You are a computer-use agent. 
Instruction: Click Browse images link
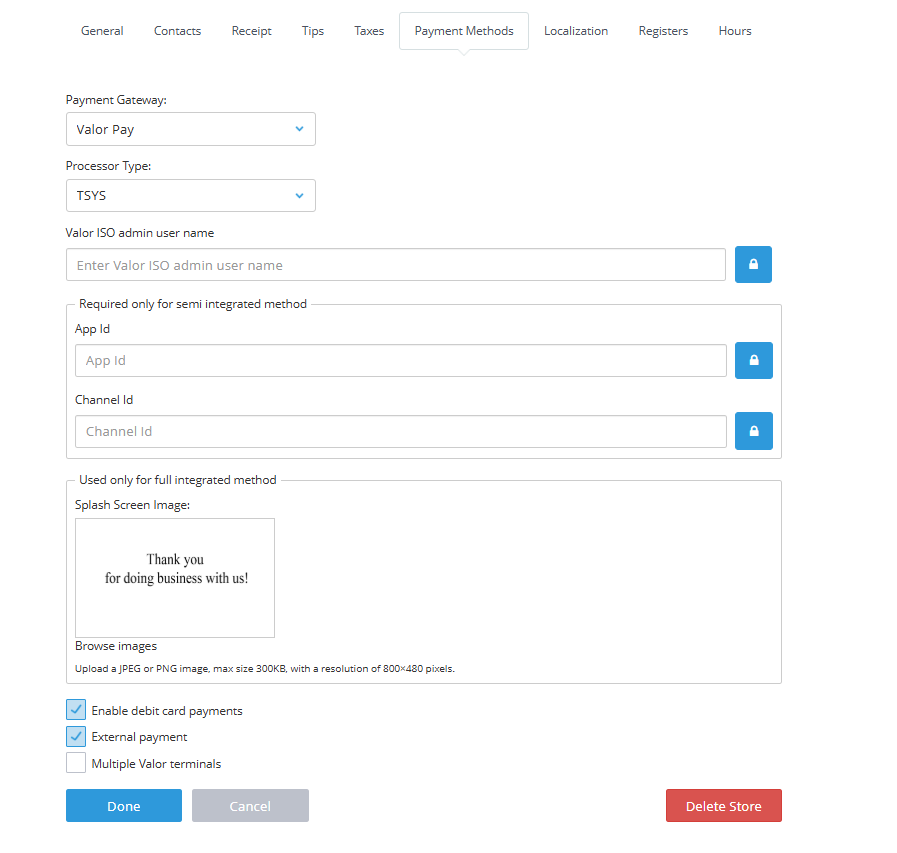[116, 646]
